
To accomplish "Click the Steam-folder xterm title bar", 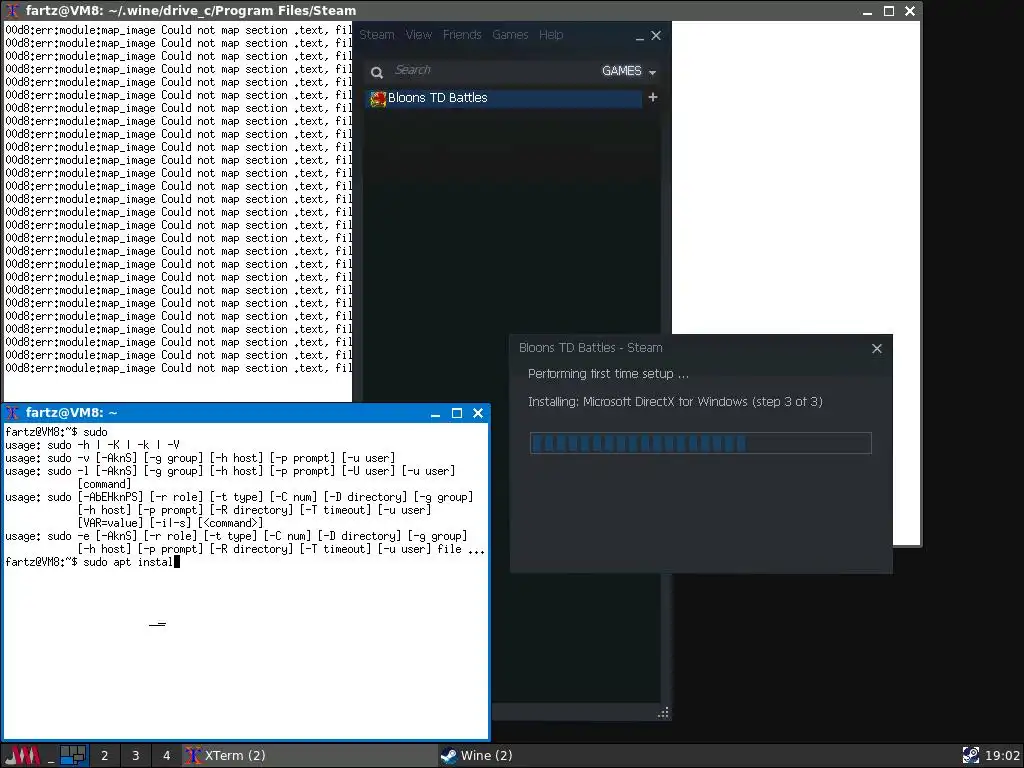I will pos(461,10).
